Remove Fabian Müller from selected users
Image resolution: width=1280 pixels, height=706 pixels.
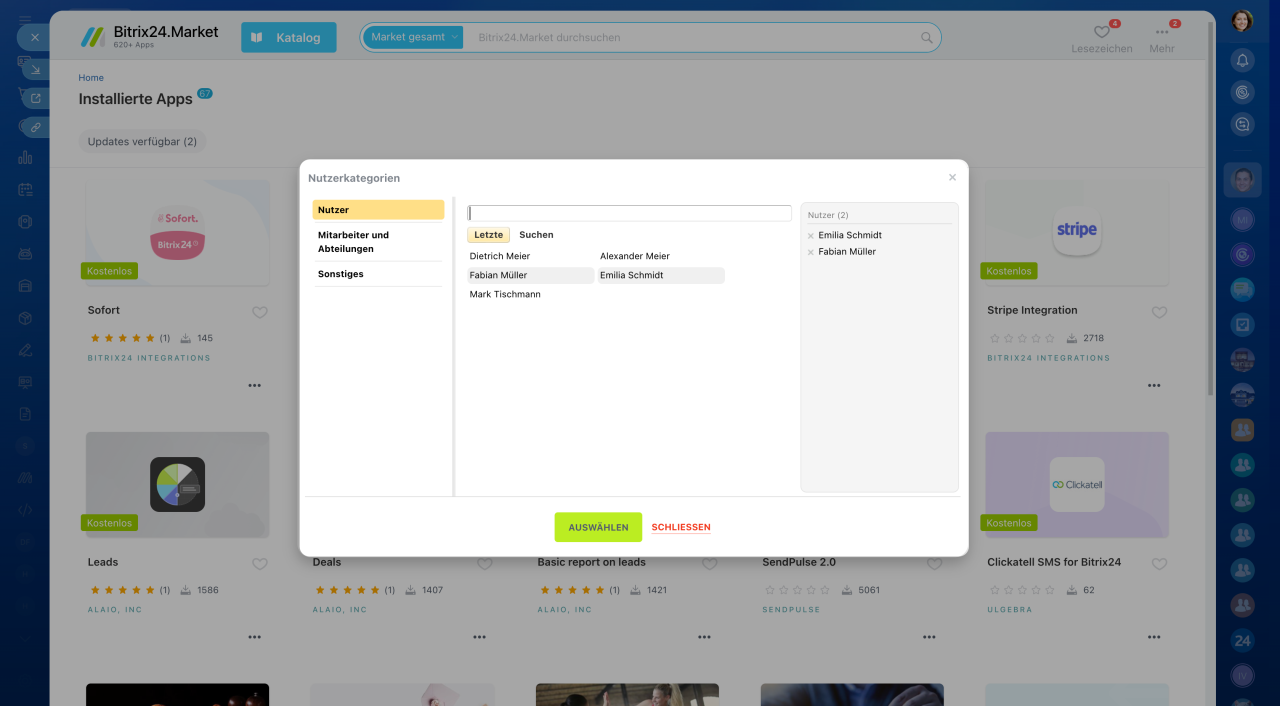[x=811, y=252]
